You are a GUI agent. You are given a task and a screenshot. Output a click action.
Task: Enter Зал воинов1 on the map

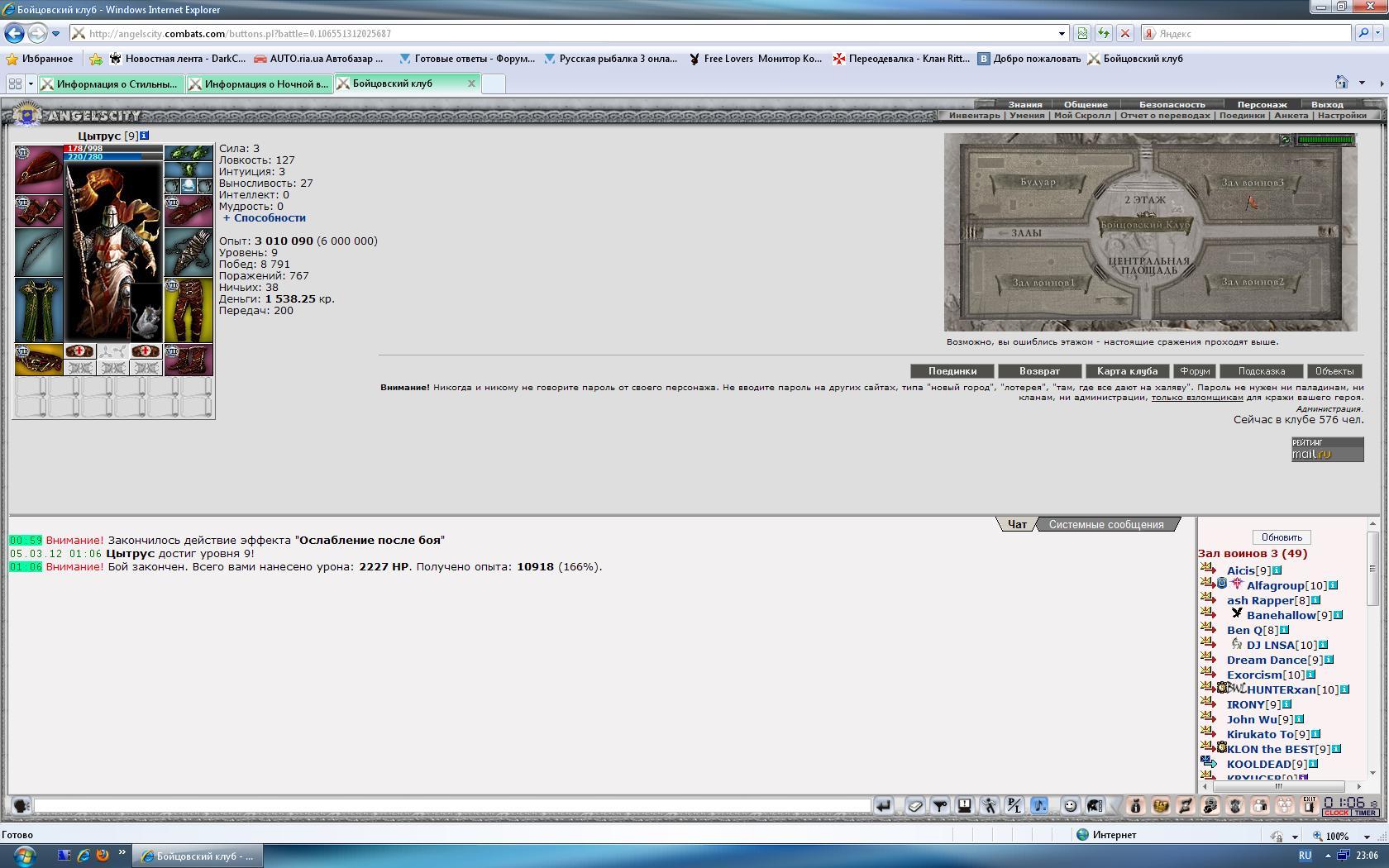point(1043,283)
